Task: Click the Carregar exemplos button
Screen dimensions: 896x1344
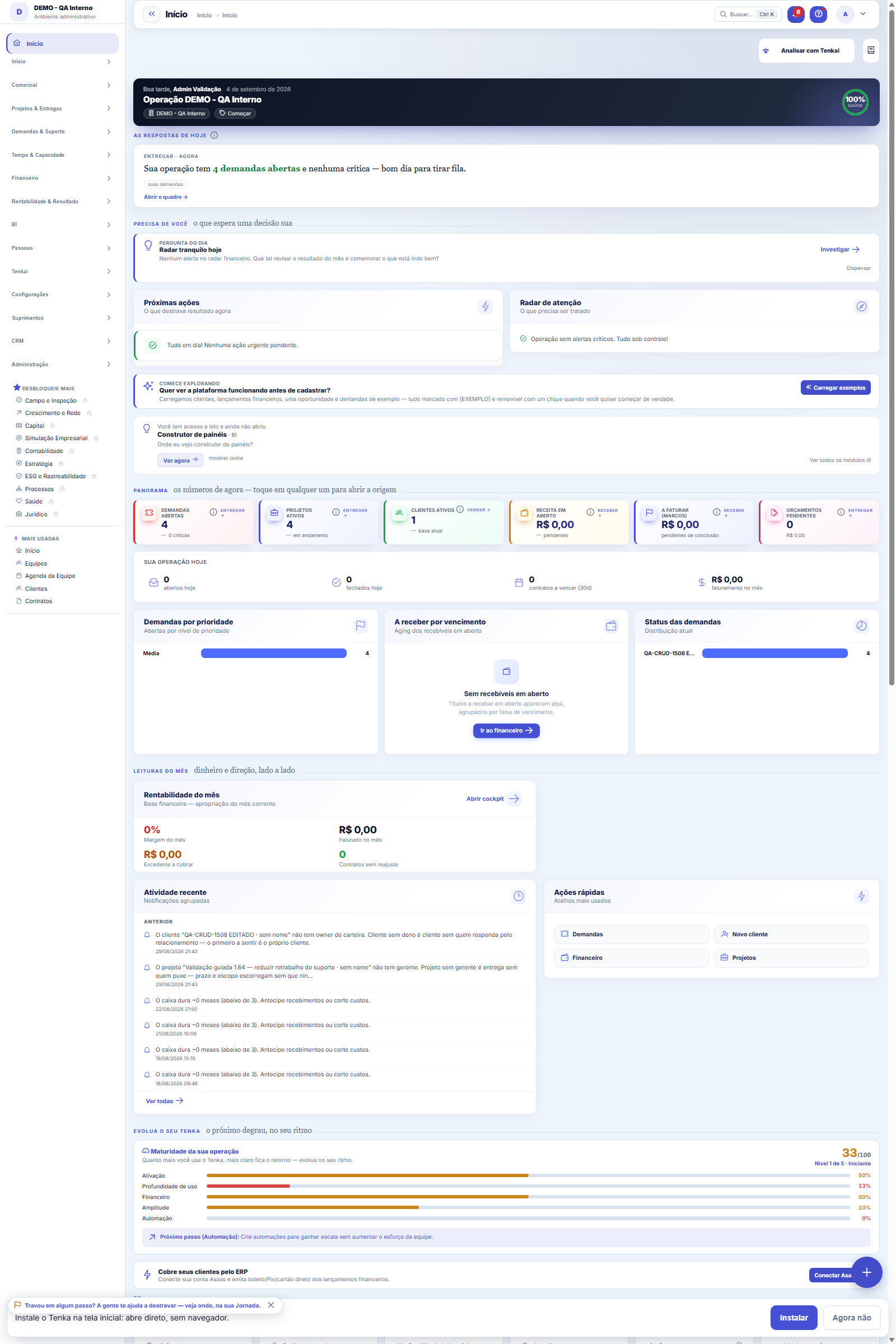Action: 835,388
